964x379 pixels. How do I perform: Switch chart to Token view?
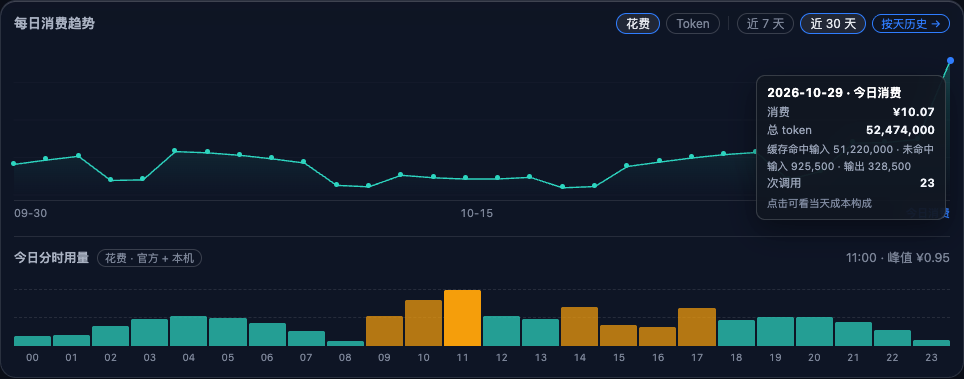point(693,24)
